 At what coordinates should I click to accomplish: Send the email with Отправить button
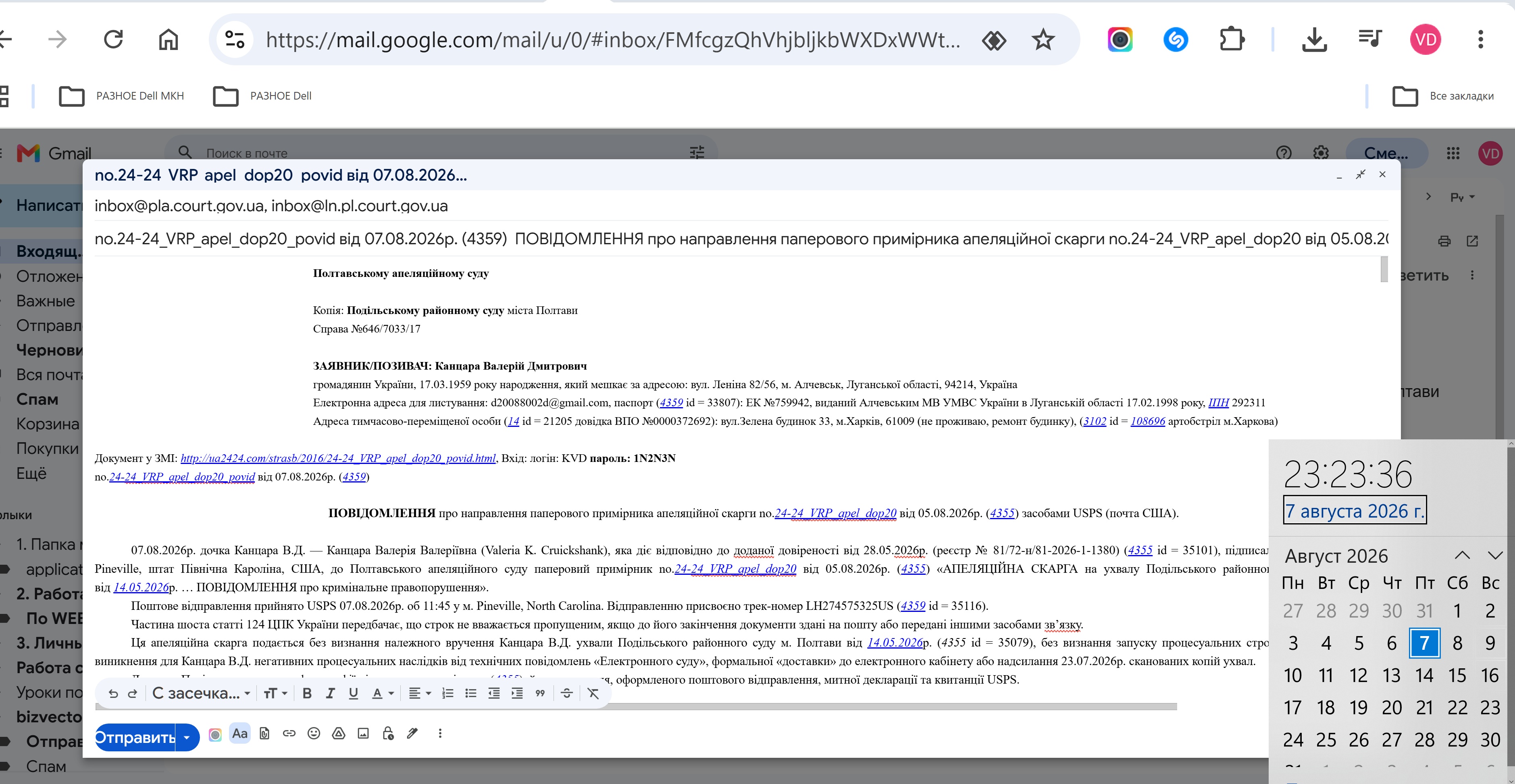(x=135, y=737)
